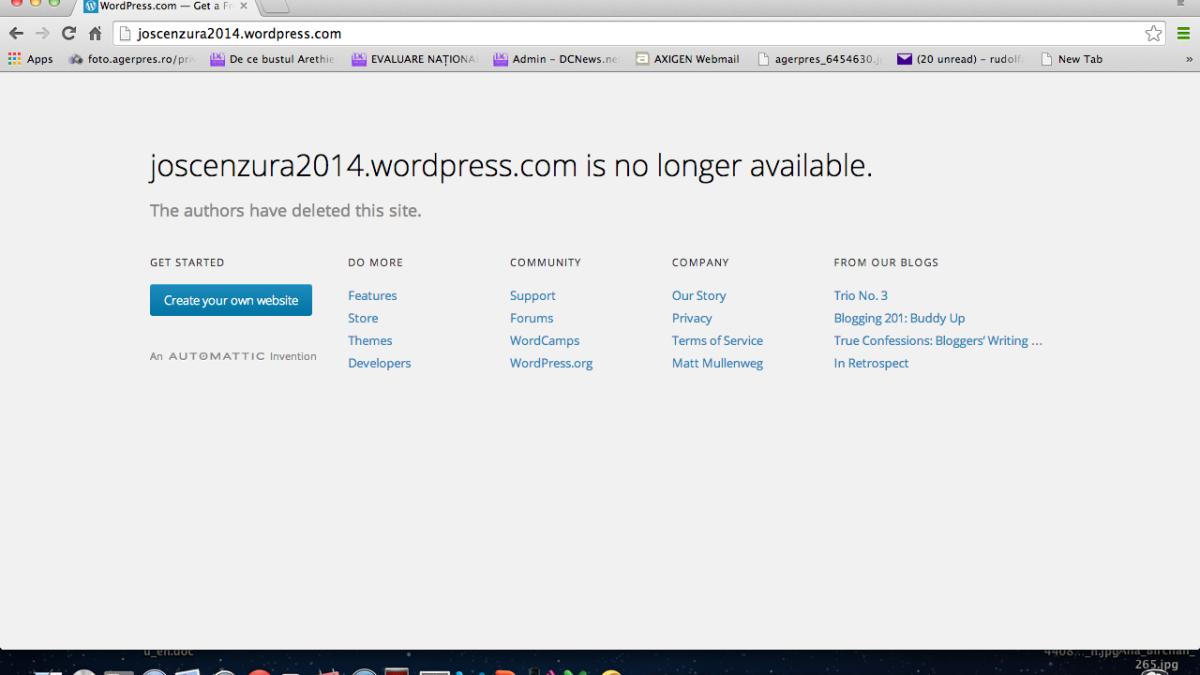The height and width of the screenshot is (675, 1200).
Task: Go back using the back arrow
Action: point(16,32)
